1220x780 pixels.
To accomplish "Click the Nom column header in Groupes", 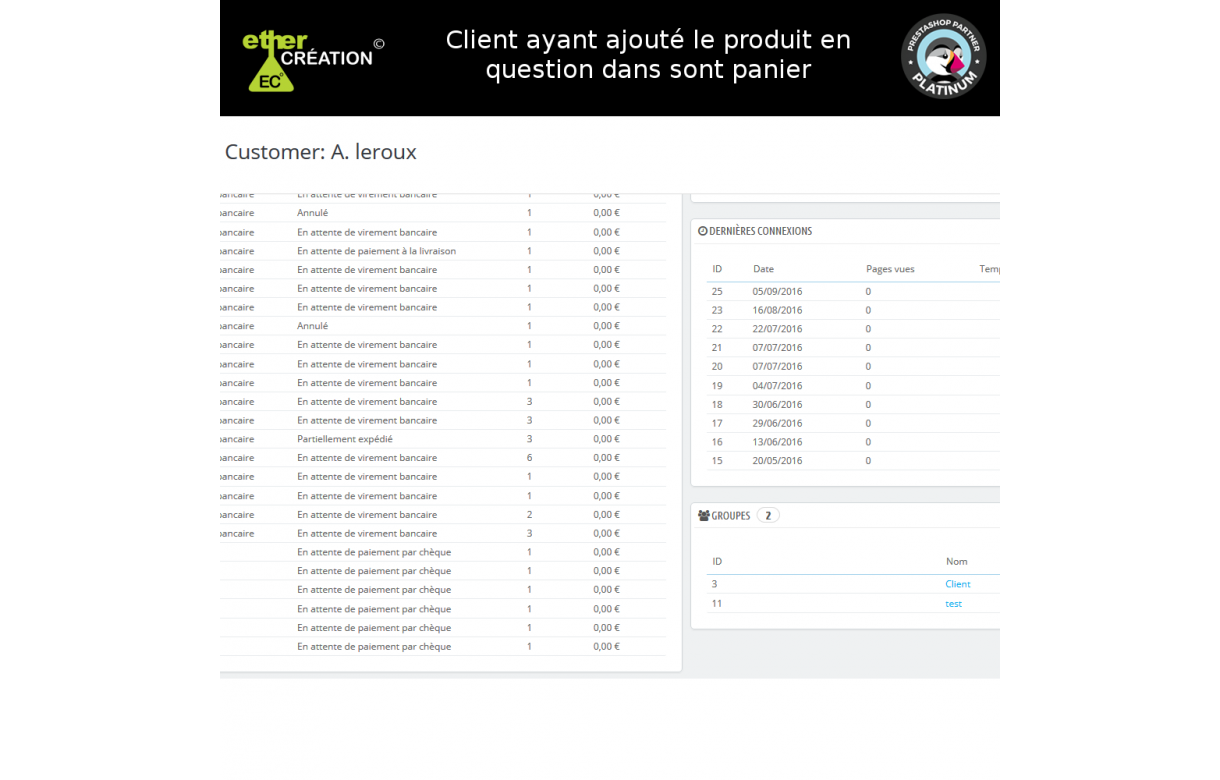I will pos(956,562).
